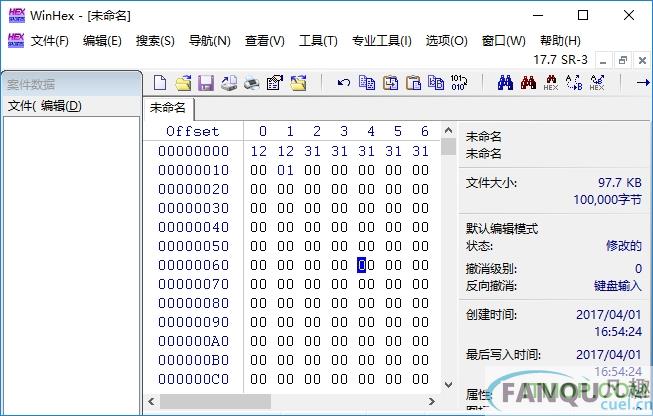Open the 编辑(E) menu

coord(102,41)
